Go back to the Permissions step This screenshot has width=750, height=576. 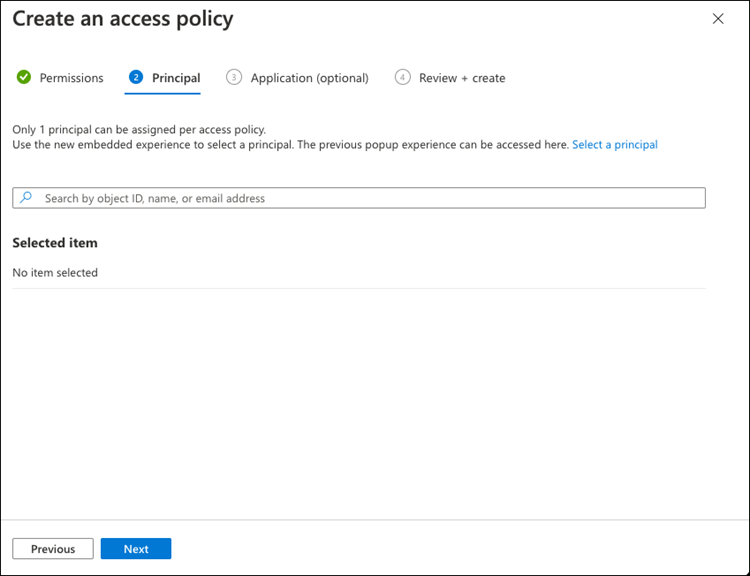point(71,78)
